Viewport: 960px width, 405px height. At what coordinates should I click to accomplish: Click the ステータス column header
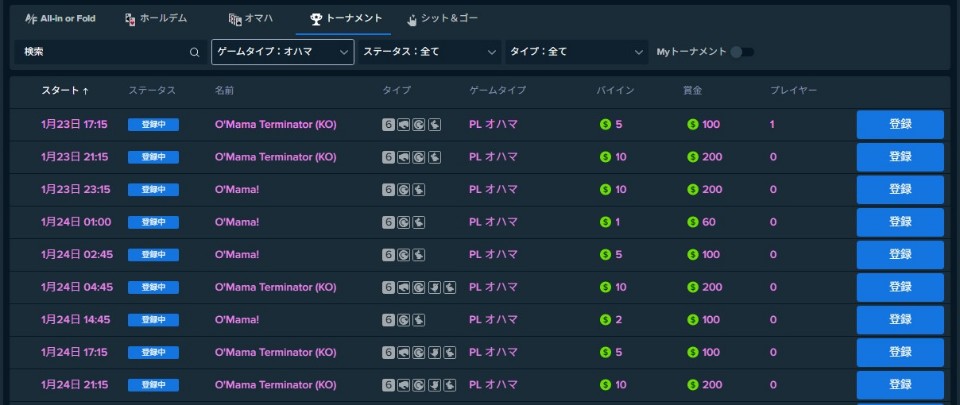[x=152, y=91]
